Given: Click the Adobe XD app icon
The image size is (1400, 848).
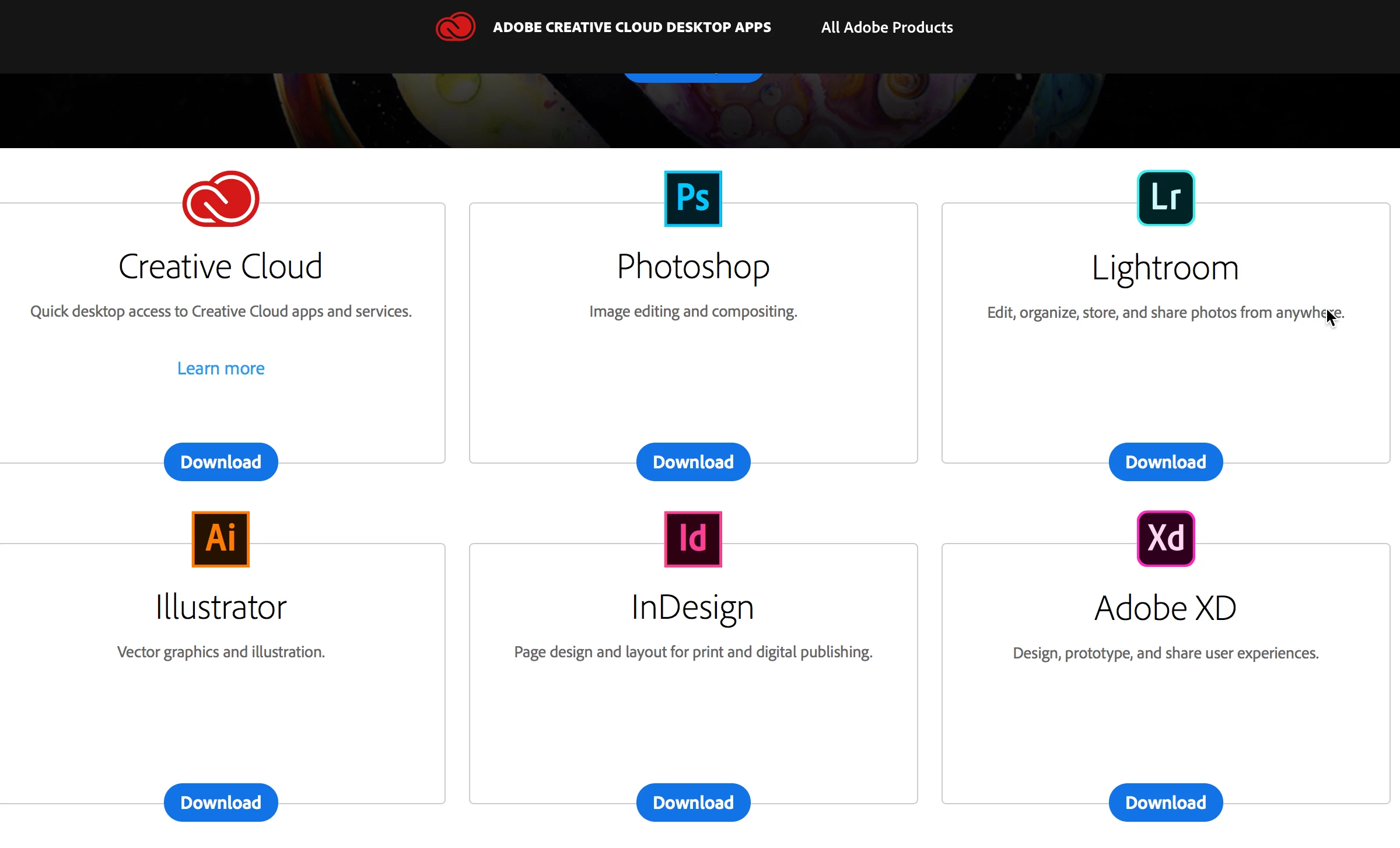Looking at the screenshot, I should (x=1165, y=539).
